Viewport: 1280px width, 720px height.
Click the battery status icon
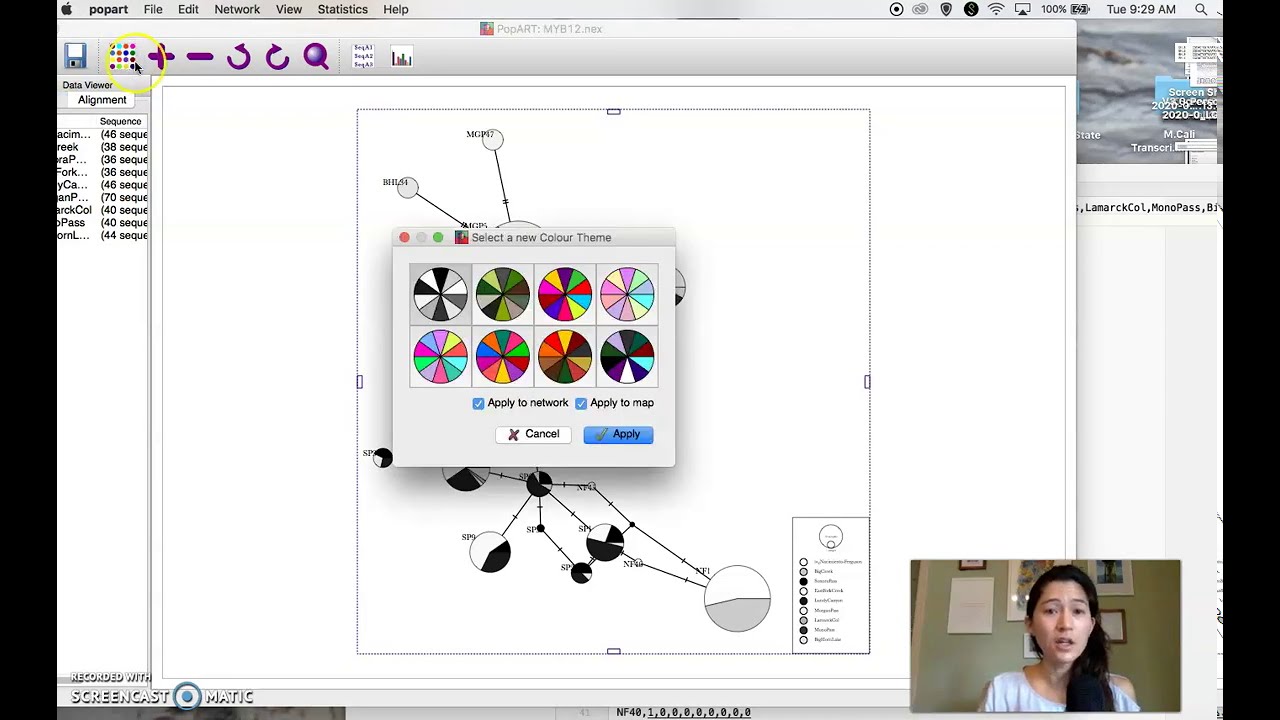[x=1080, y=9]
